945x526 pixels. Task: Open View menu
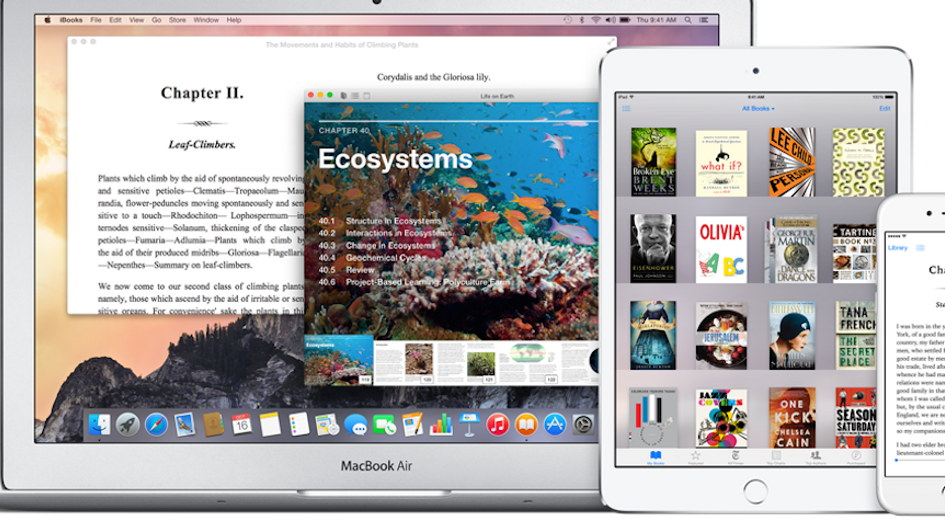137,20
